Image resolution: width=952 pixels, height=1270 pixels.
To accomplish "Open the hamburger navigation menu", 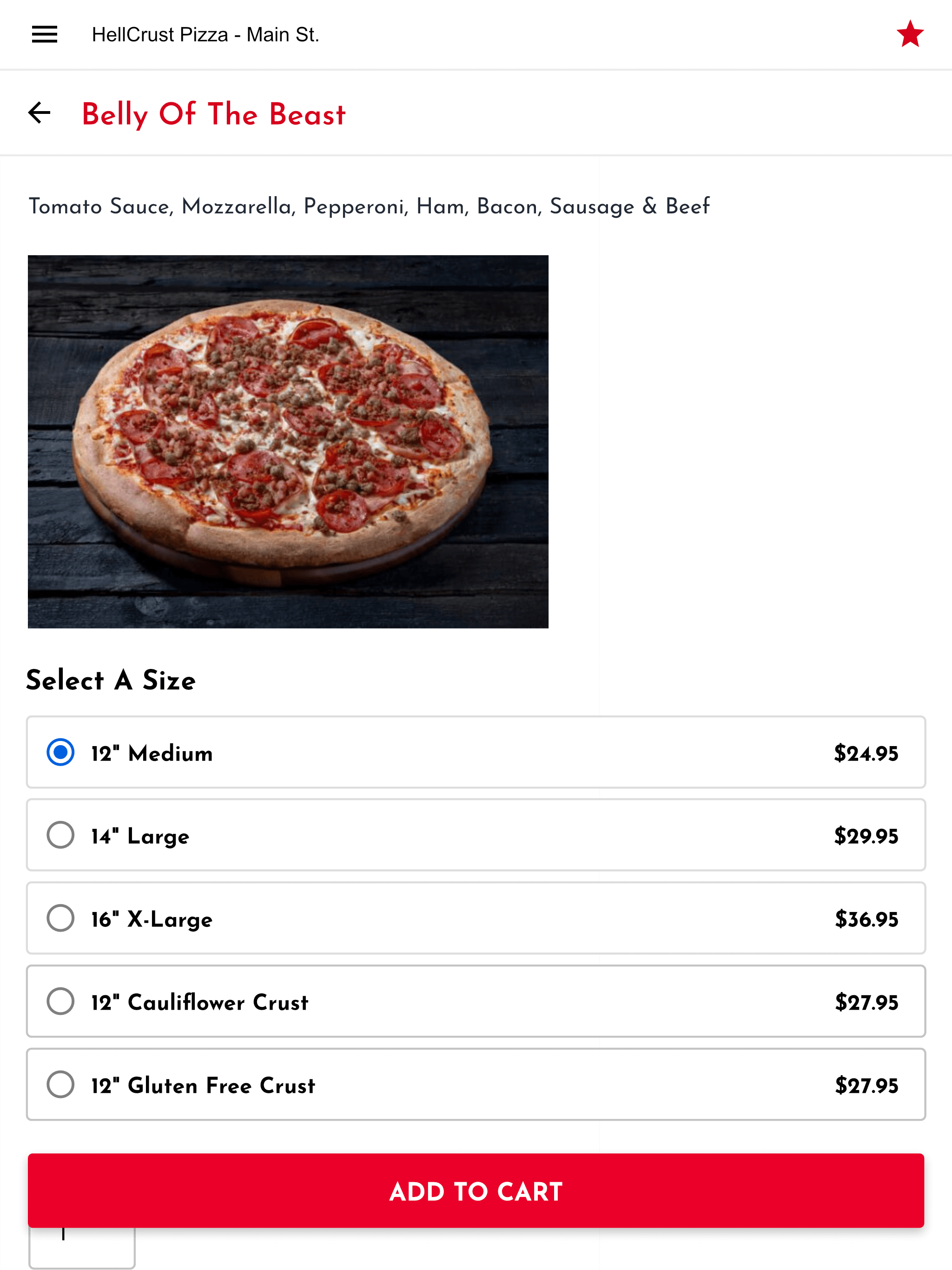I will coord(44,34).
